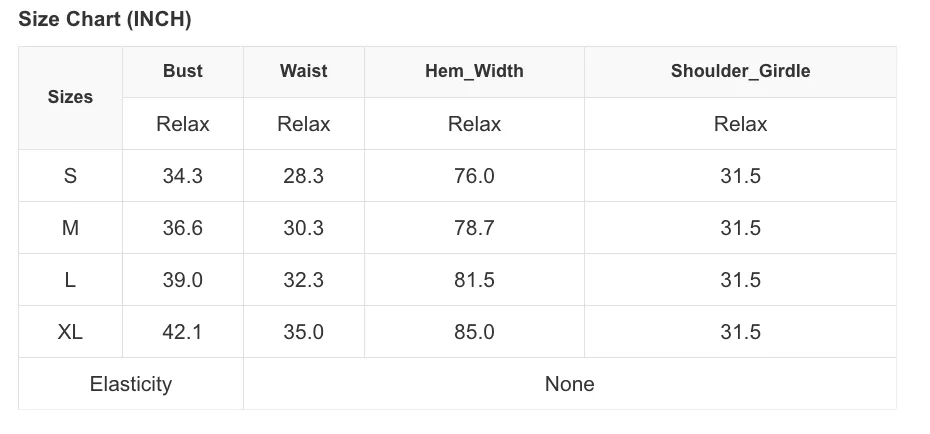The width and height of the screenshot is (930, 434).
Task: Select hem width value 81.5
Action: point(474,280)
